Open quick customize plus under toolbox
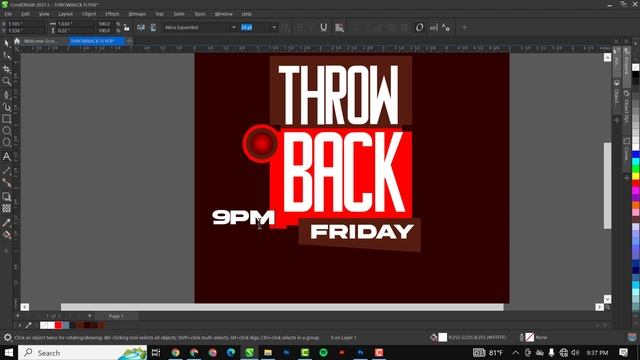The image size is (640, 360). click(7, 251)
